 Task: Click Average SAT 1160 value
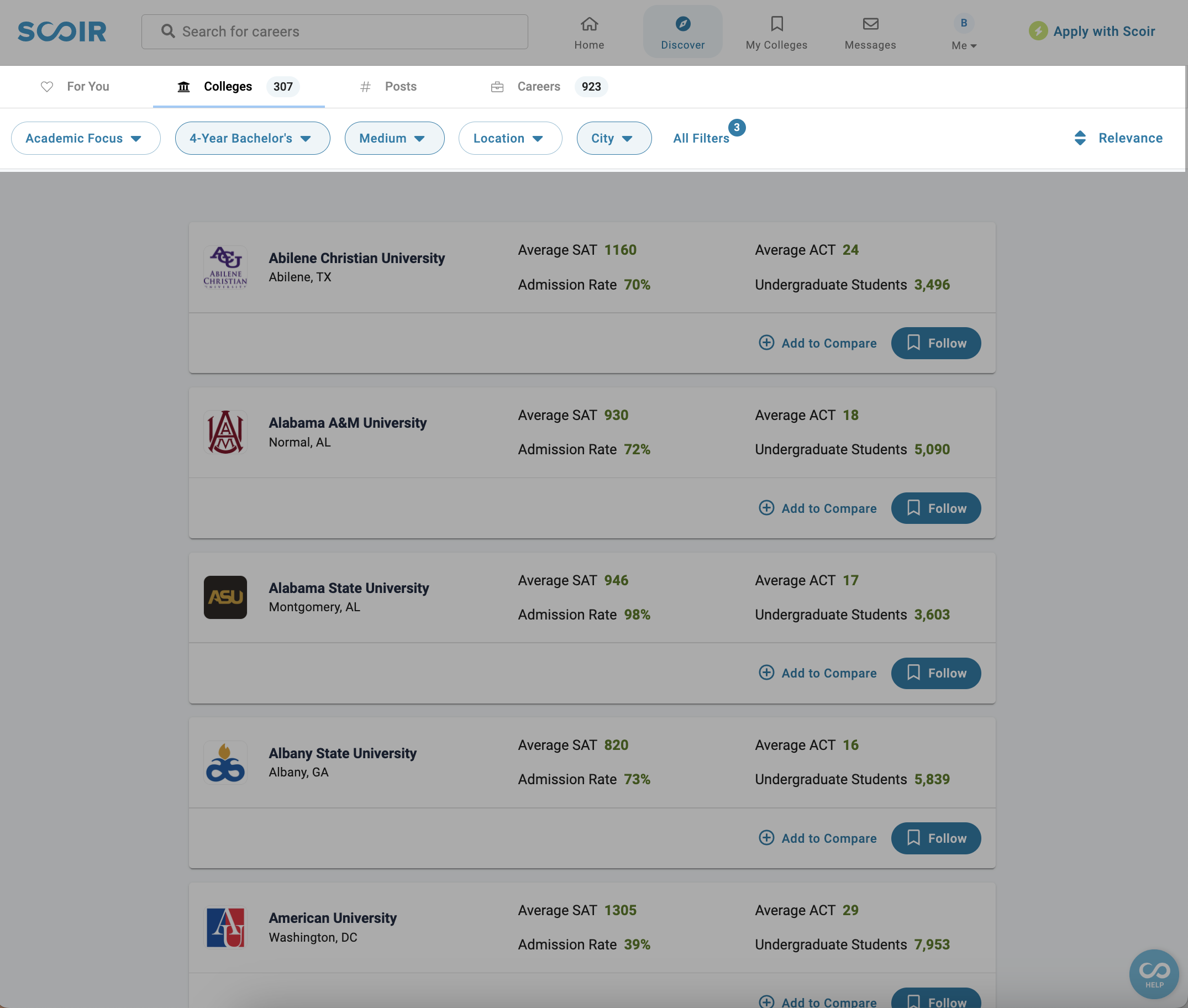click(620, 250)
